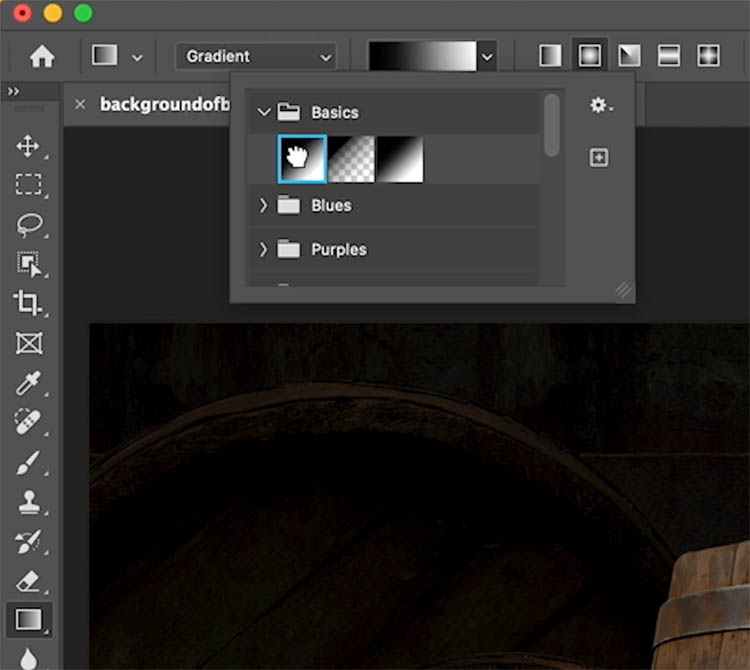
Task: Open gradient panel gear settings menu
Action: [x=600, y=105]
